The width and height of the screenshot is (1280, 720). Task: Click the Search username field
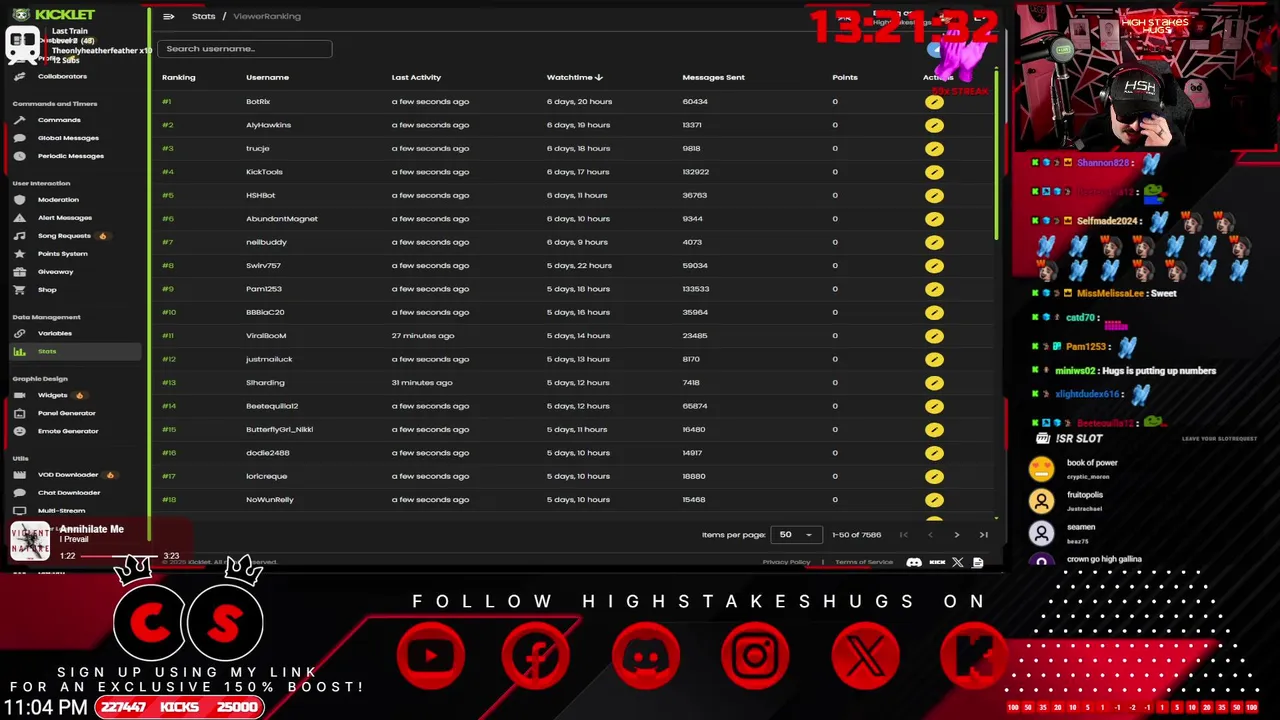244,48
